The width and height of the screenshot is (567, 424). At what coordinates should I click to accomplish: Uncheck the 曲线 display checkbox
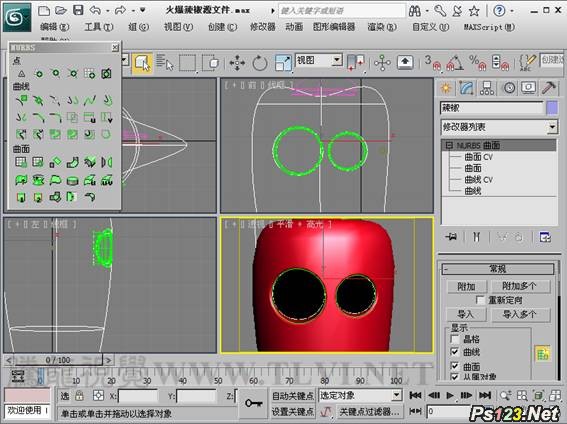455,352
